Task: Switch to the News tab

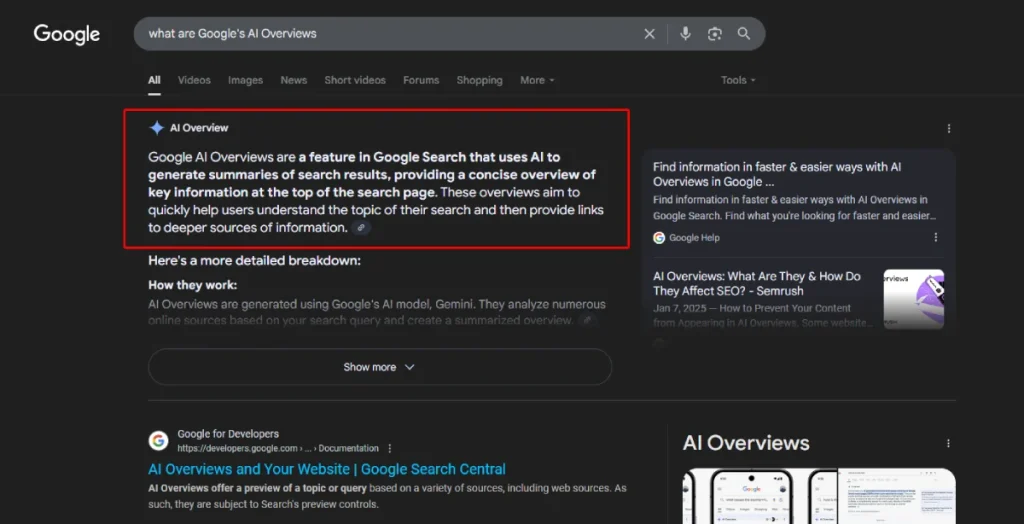Action: (x=294, y=80)
